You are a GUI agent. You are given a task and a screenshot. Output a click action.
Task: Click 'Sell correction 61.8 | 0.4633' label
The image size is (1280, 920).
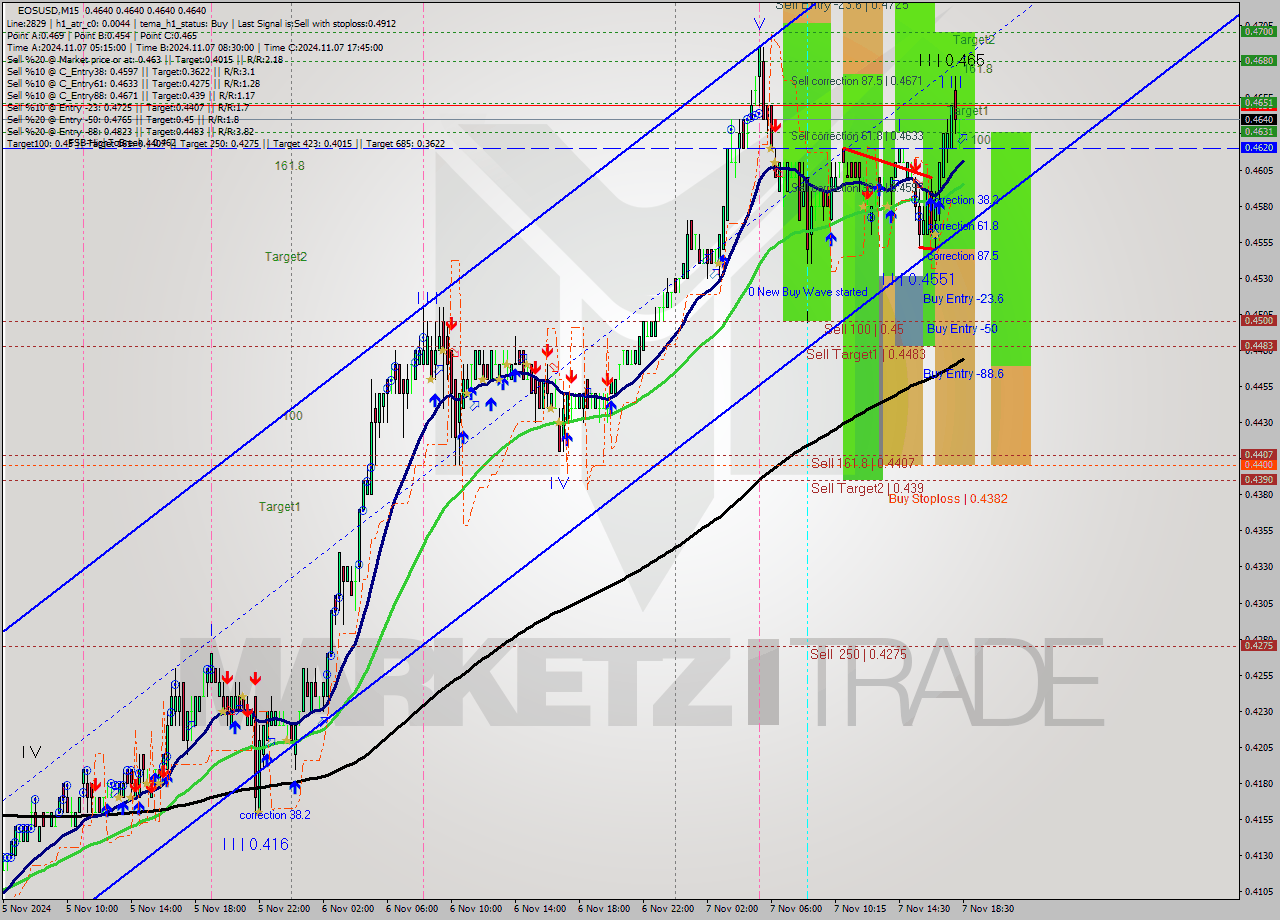tap(856, 136)
